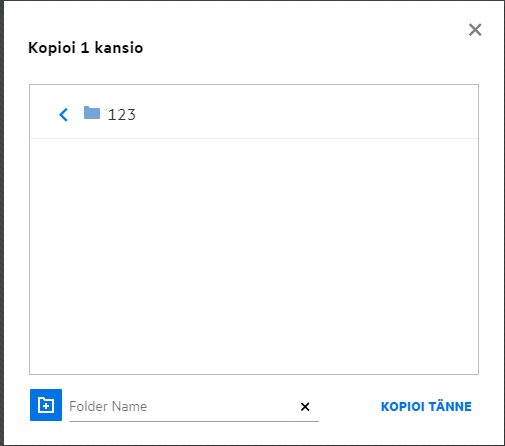
Task: Clear the Folder Name field with the X
Action: click(x=305, y=407)
